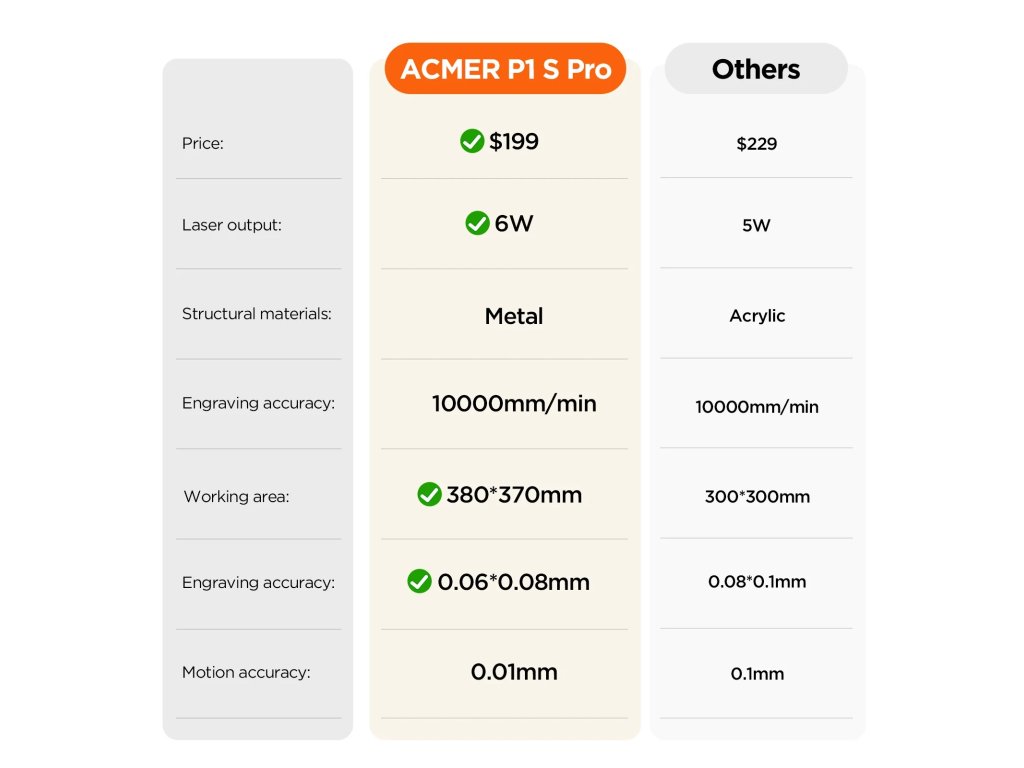Select the 300*300mm working area value
The height and width of the screenshot is (768, 1024).
(x=757, y=497)
